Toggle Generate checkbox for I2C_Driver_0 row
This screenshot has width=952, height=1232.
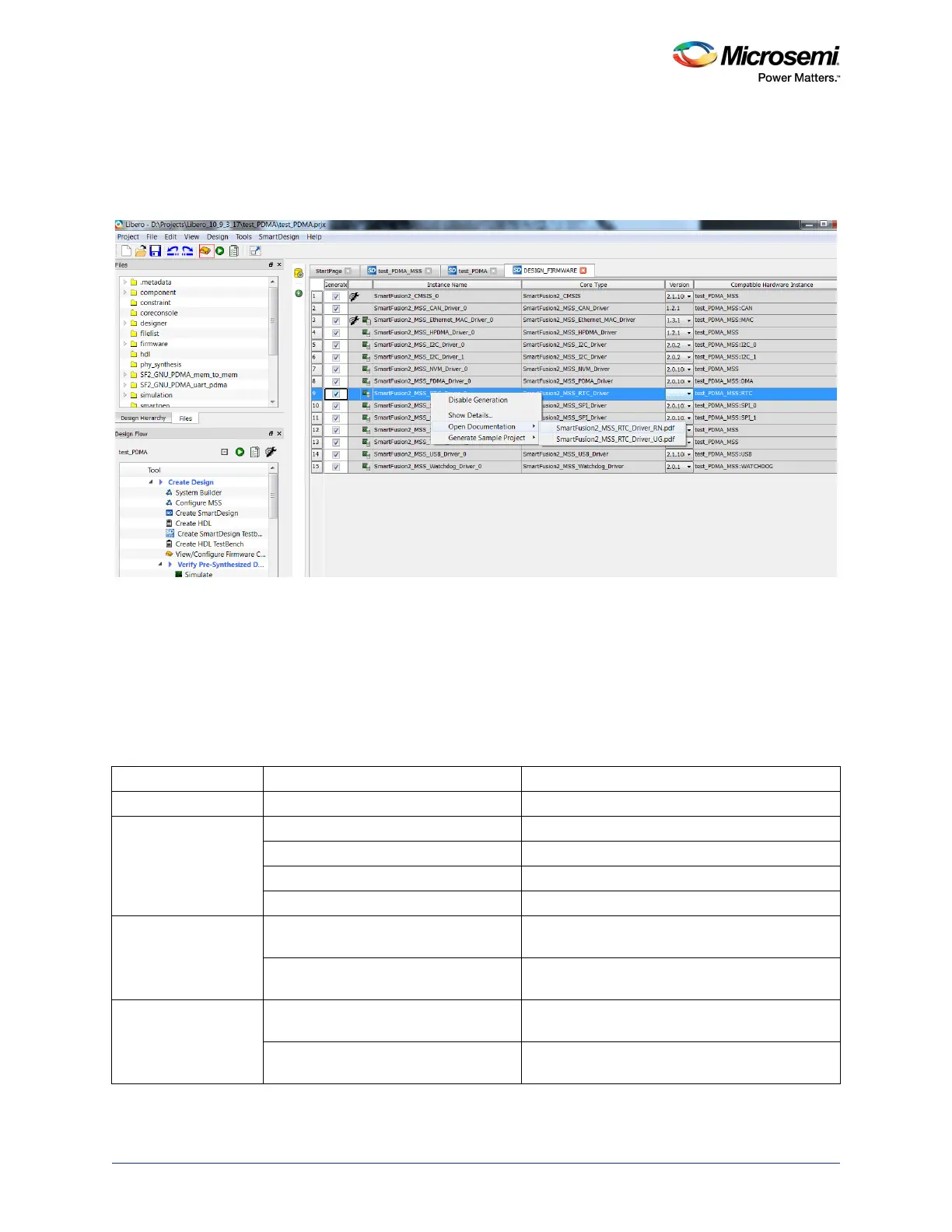pos(336,345)
